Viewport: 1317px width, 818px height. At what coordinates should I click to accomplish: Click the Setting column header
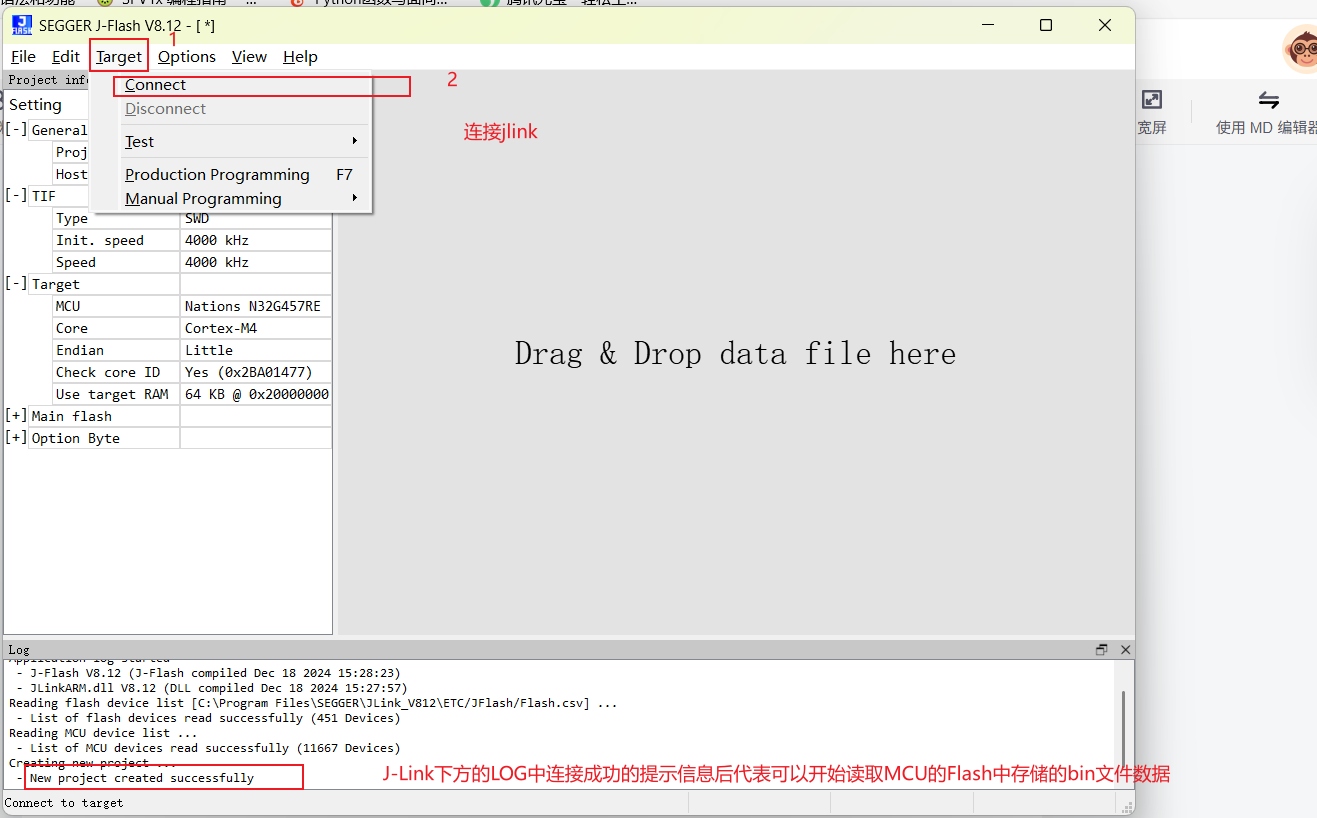[47, 105]
